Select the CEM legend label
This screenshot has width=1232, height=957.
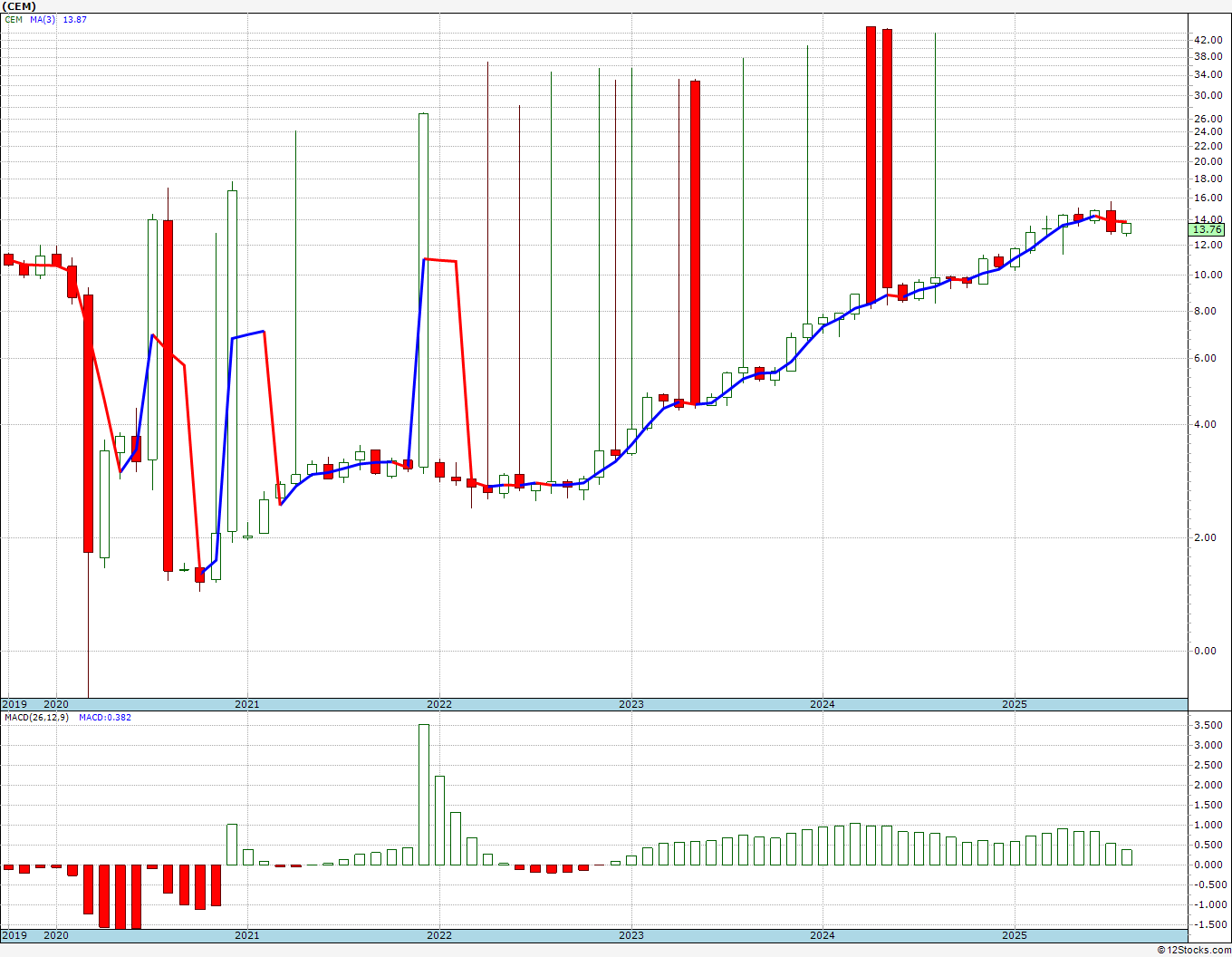tap(14, 19)
